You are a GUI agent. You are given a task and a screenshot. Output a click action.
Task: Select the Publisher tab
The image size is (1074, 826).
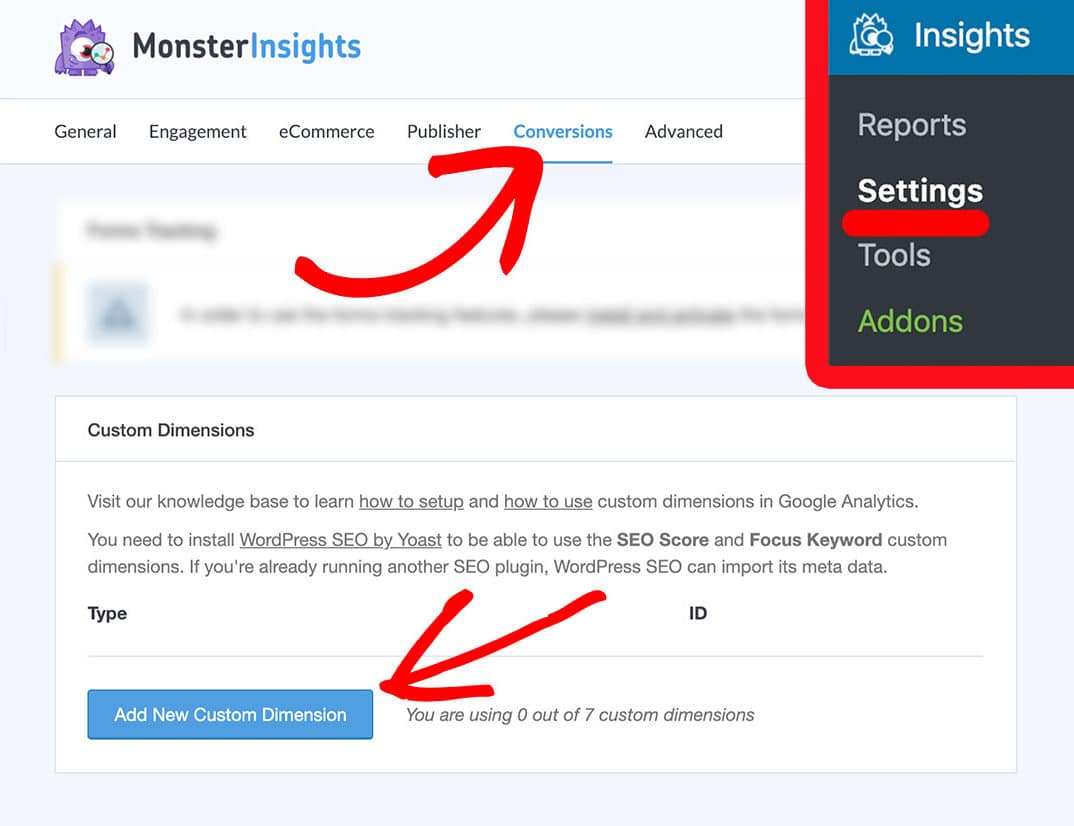click(x=444, y=132)
